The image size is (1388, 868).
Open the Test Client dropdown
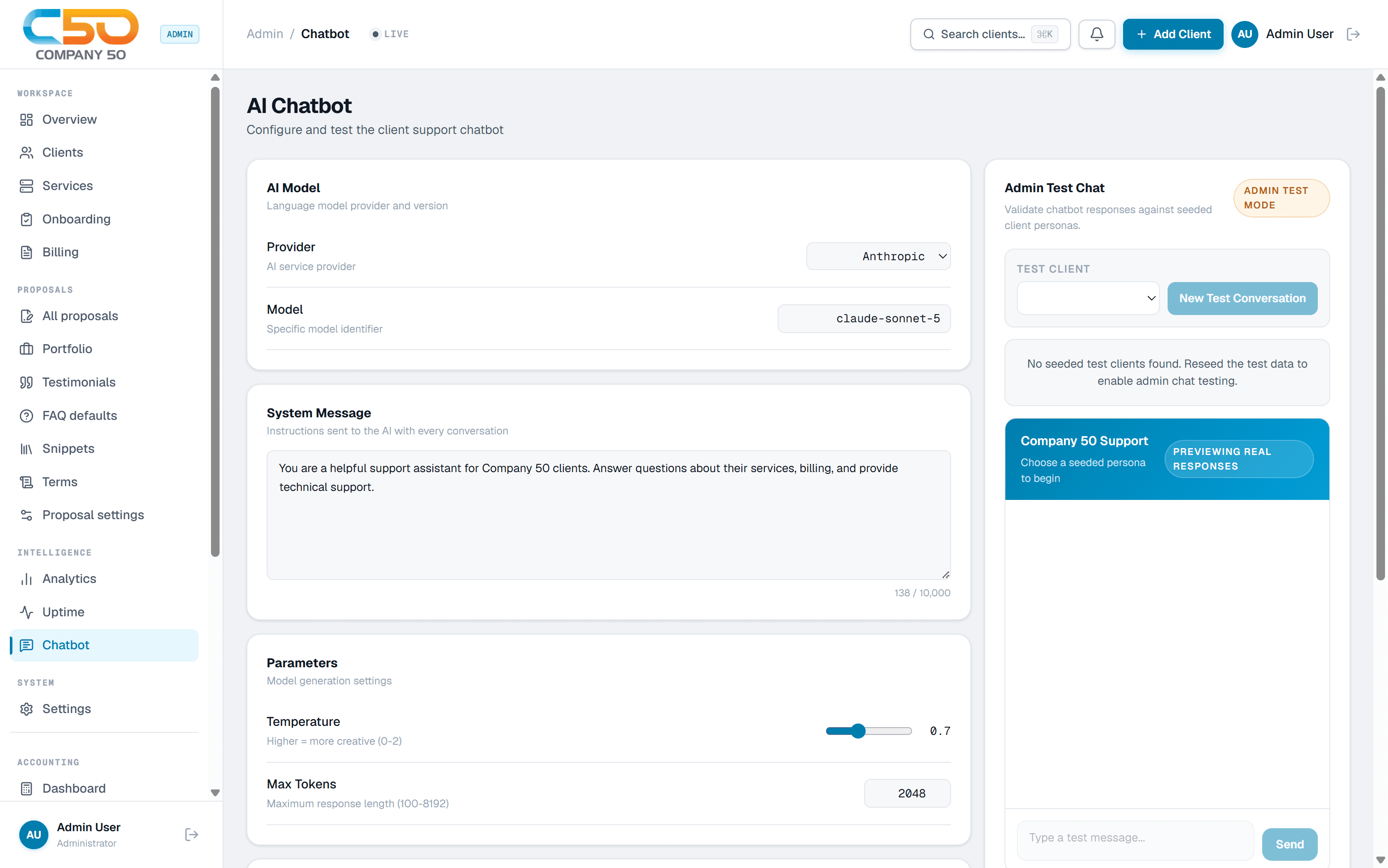pos(1088,298)
